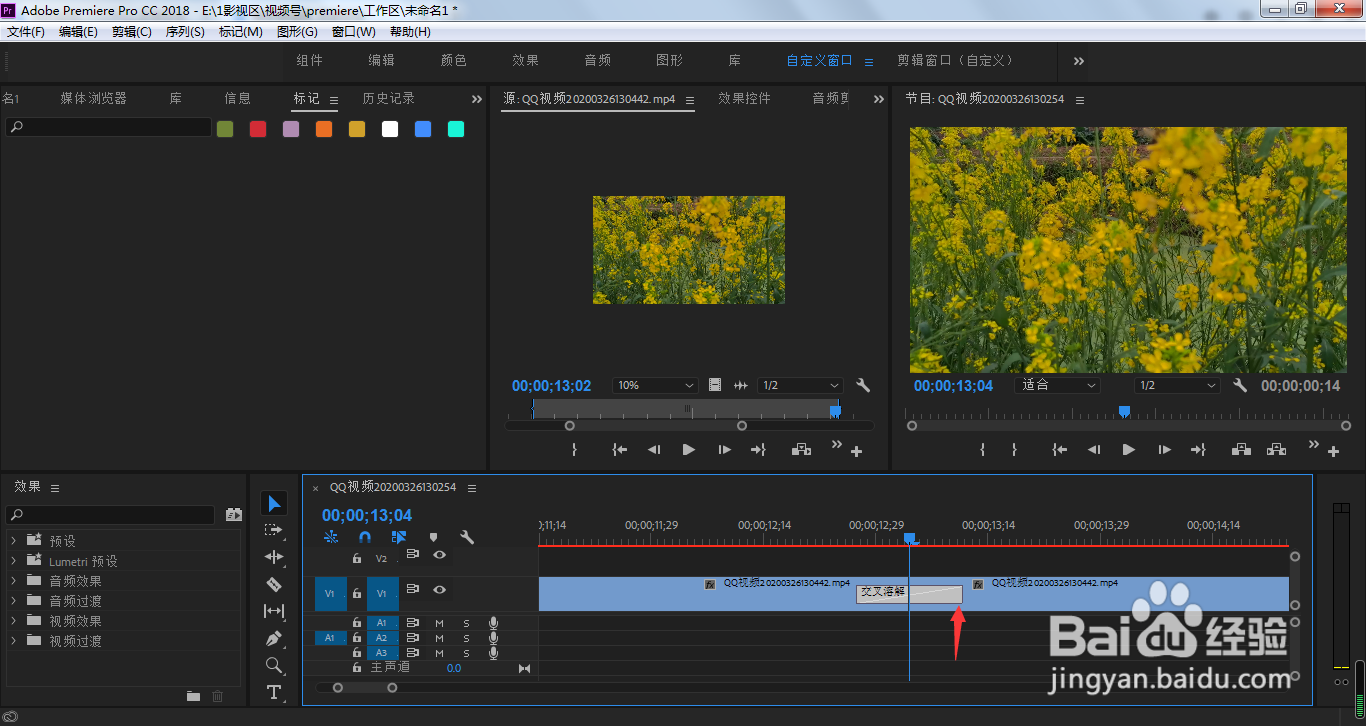The width and height of the screenshot is (1366, 726).
Task: Select the Type tool
Action: [x=274, y=692]
